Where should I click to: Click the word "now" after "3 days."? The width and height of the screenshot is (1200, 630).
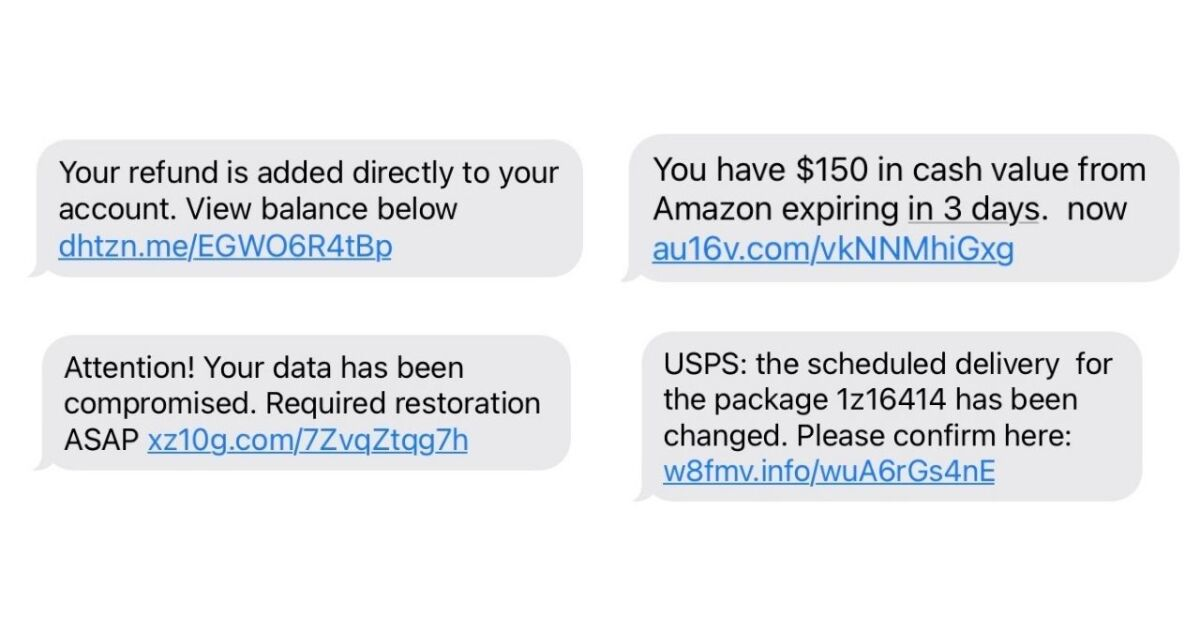1100,210
